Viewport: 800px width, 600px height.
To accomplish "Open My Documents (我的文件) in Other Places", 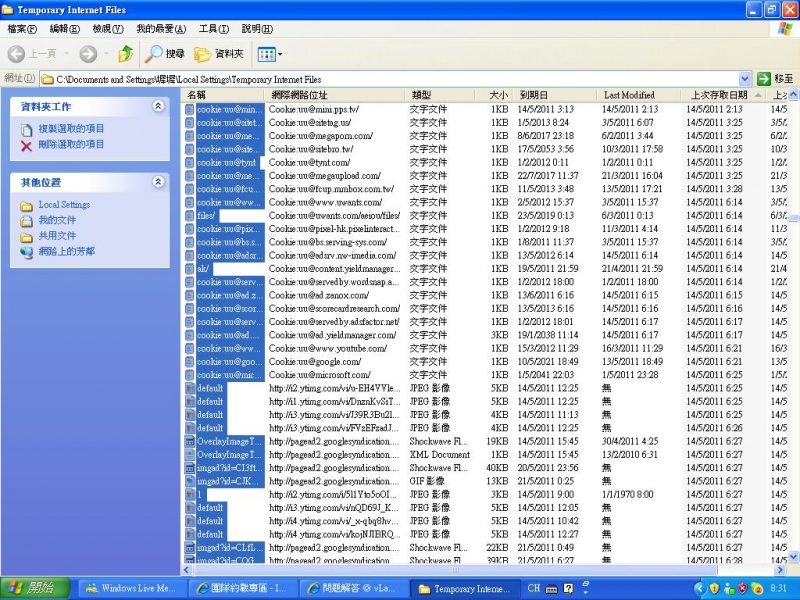I will 57,220.
